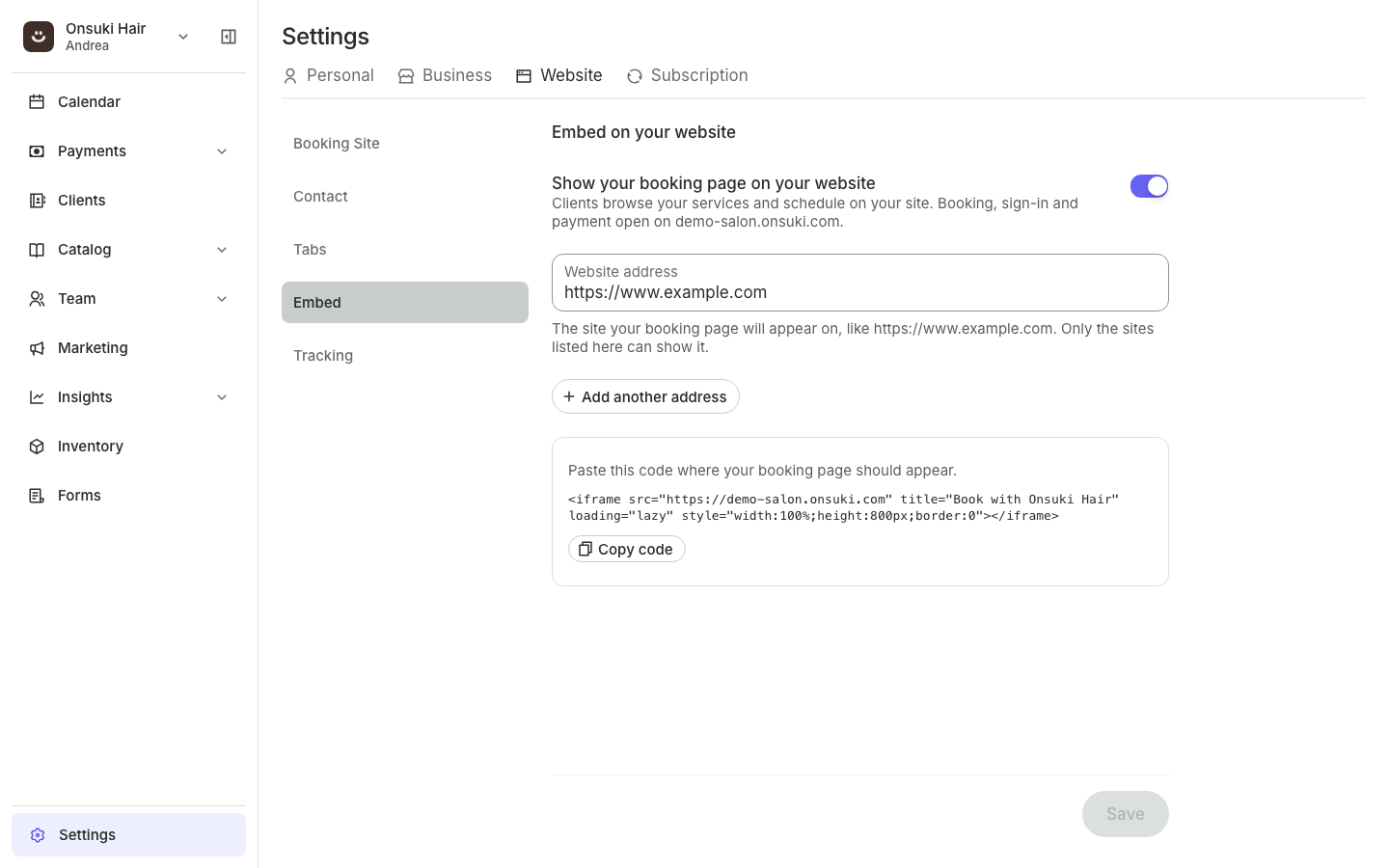The width and height of the screenshot is (1389, 868).
Task: Go to the Tabs settings section
Action: tap(405, 250)
